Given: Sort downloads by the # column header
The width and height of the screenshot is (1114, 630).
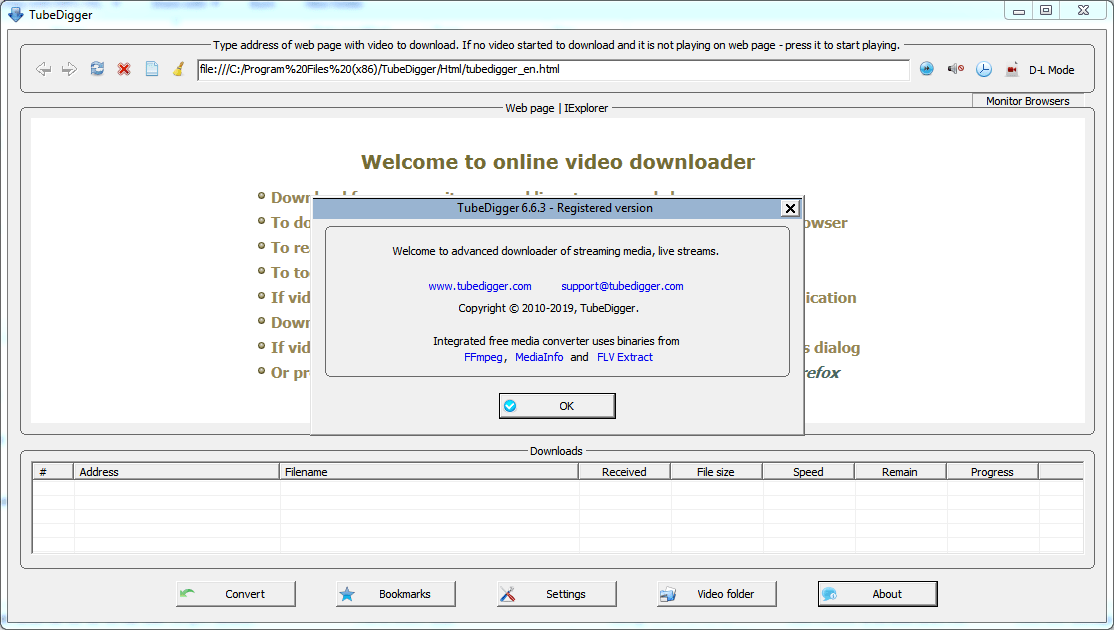Looking at the screenshot, I should 53,472.
